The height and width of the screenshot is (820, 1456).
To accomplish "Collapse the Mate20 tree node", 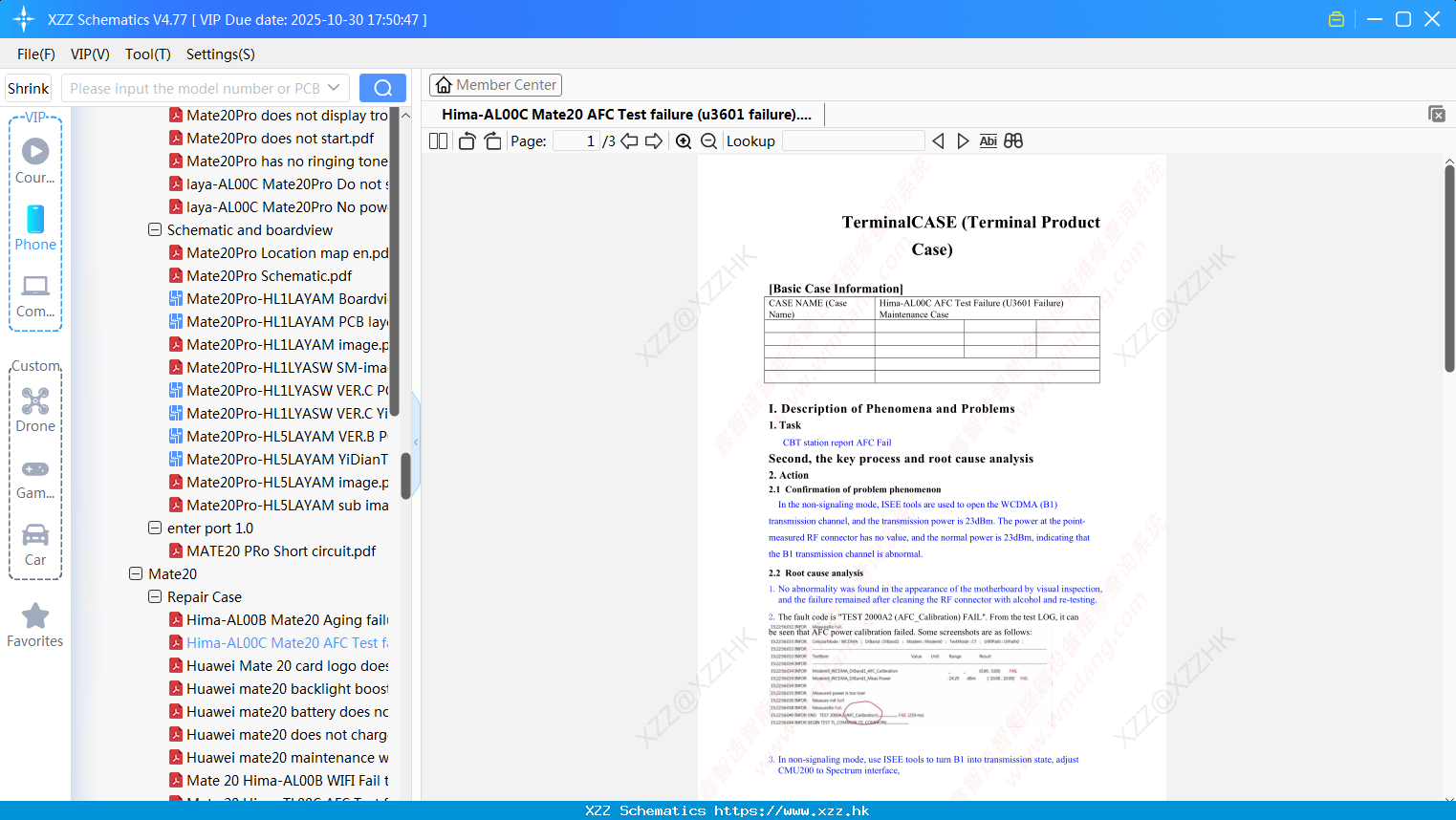I will (136, 574).
